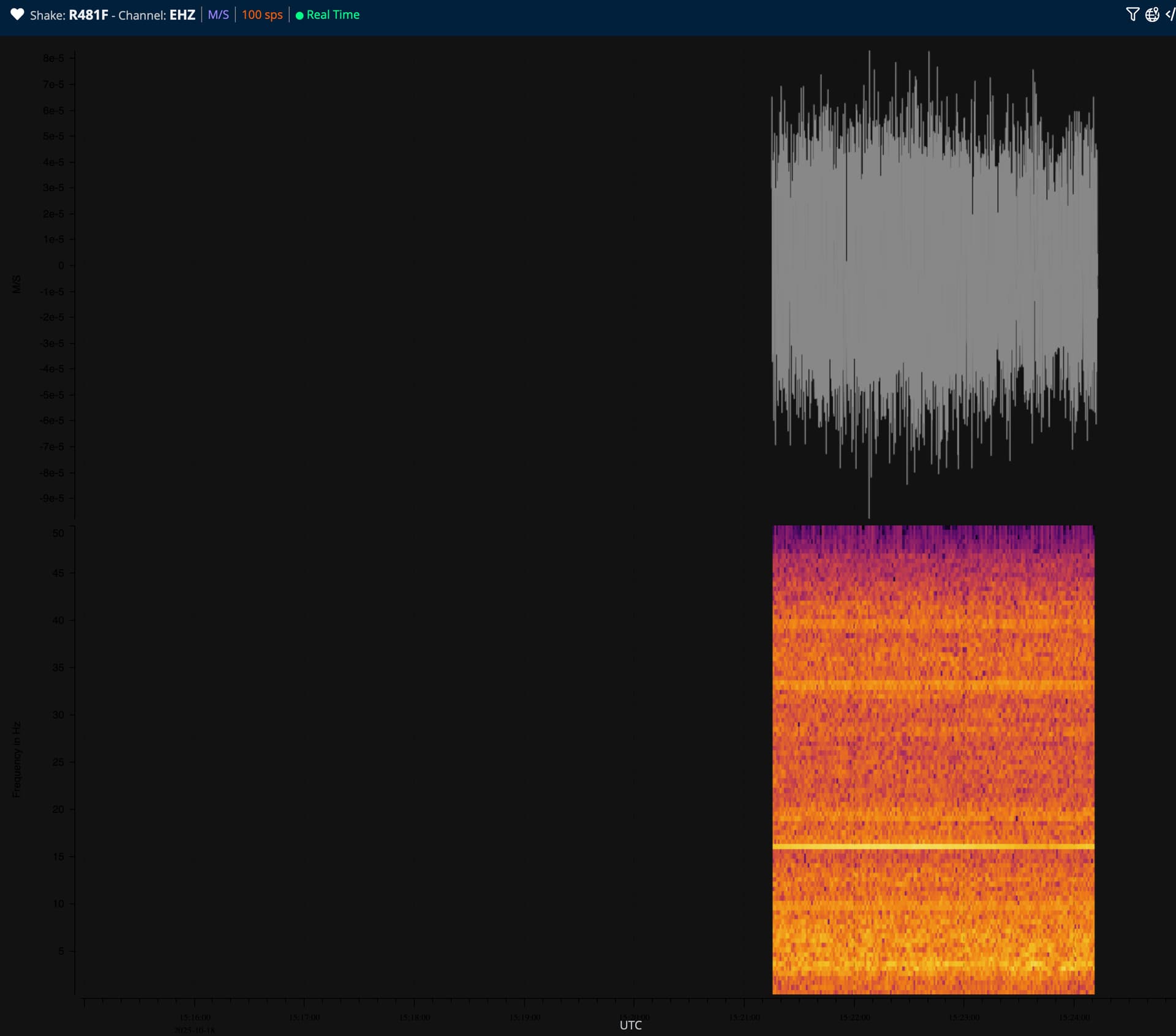This screenshot has width=1176, height=1036.
Task: Click the UTC timezone label
Action: pyautogui.click(x=630, y=1025)
